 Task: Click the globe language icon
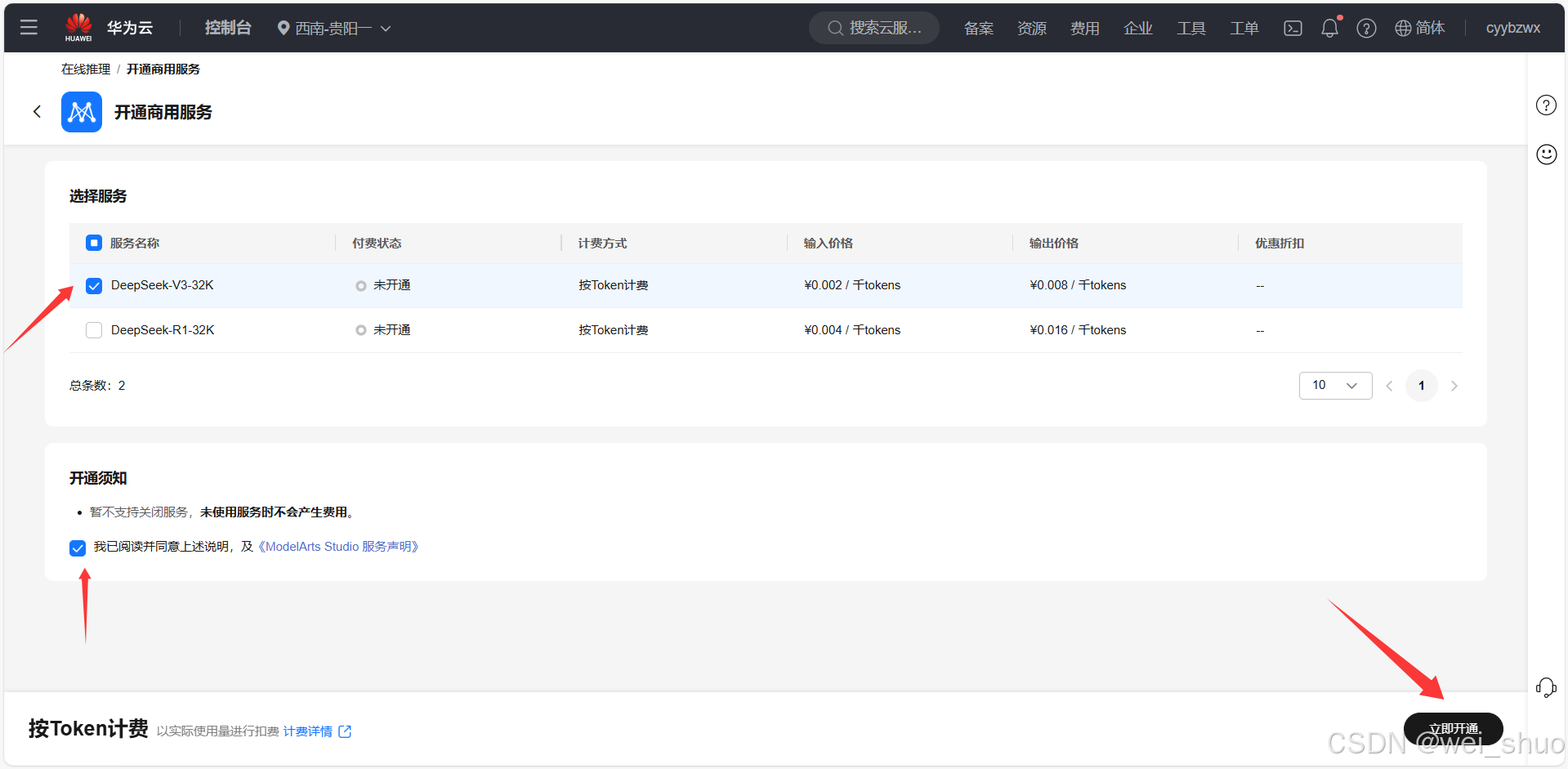coord(1403,28)
